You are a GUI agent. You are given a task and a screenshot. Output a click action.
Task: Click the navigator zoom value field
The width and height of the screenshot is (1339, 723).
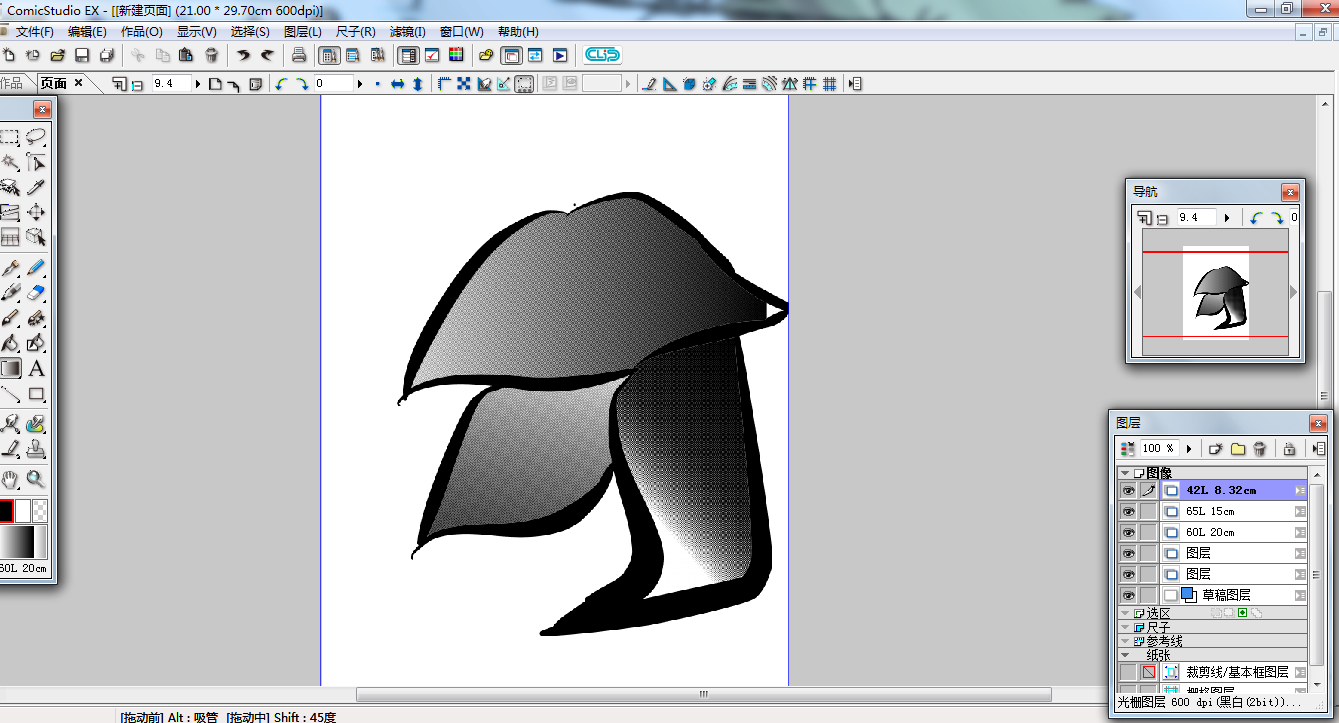(x=1196, y=217)
